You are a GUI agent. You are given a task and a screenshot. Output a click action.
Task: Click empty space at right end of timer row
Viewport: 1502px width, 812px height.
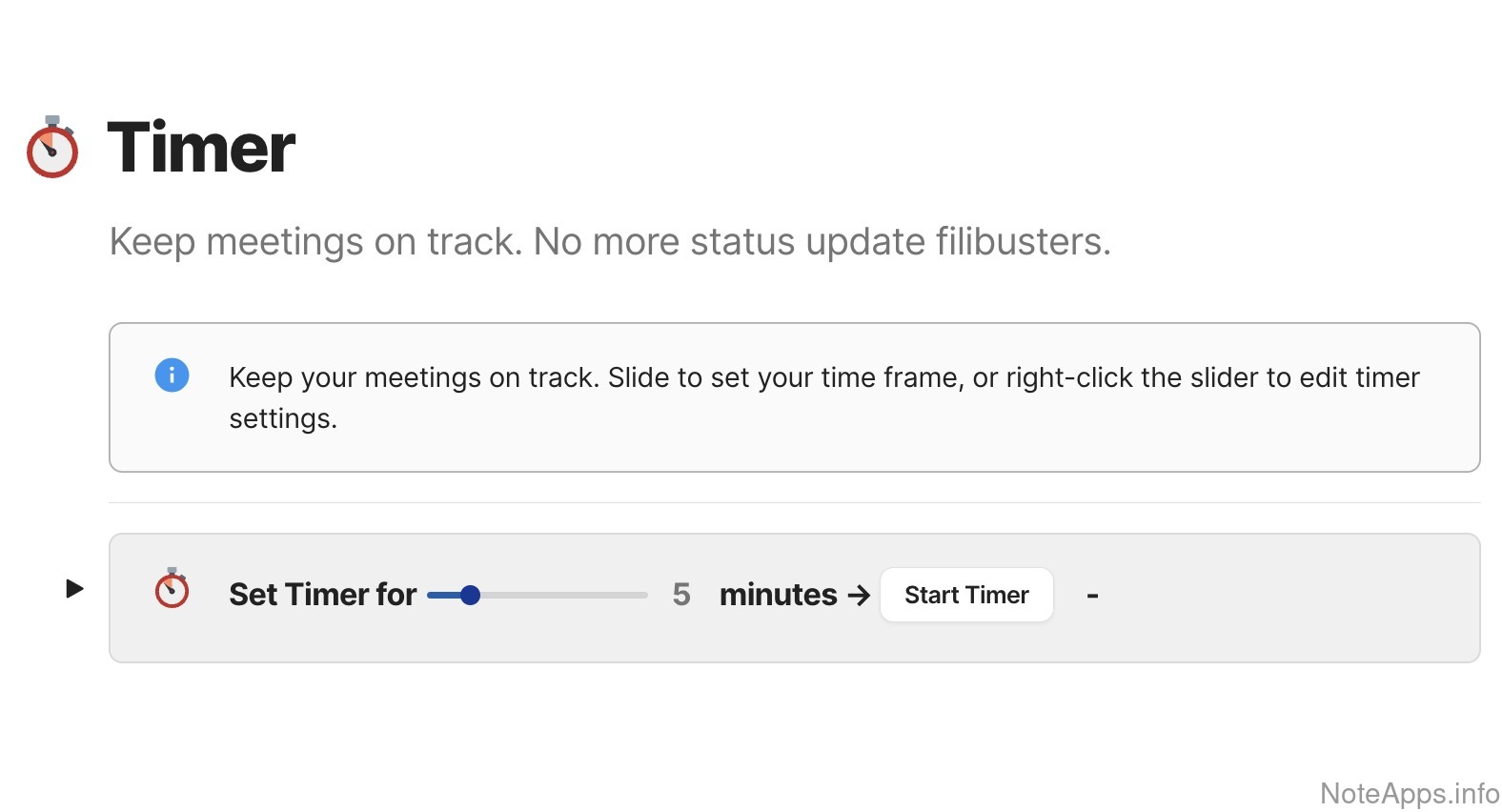[1334, 598]
